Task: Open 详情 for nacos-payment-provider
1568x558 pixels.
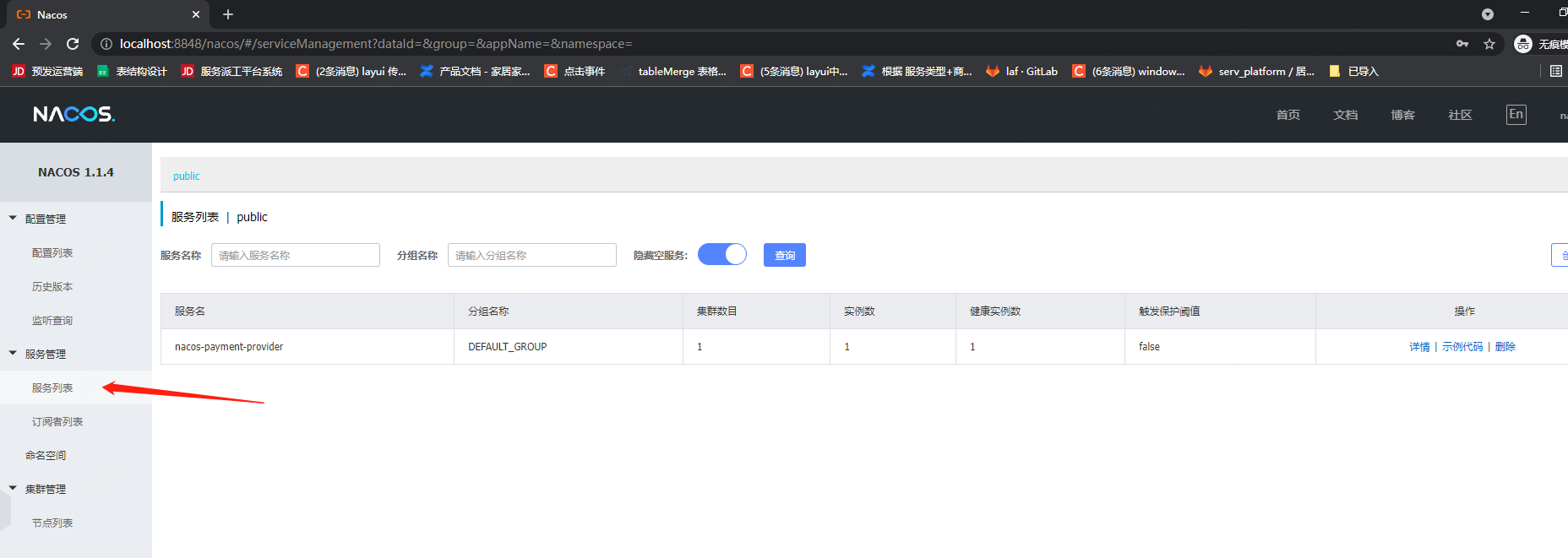Action: click(1419, 347)
